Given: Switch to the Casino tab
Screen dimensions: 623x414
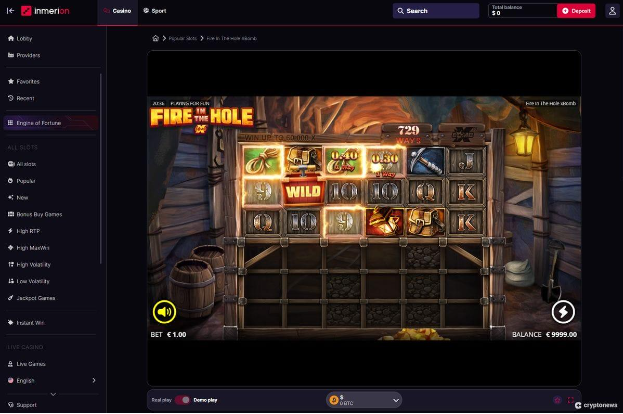Looking at the screenshot, I should (x=117, y=11).
